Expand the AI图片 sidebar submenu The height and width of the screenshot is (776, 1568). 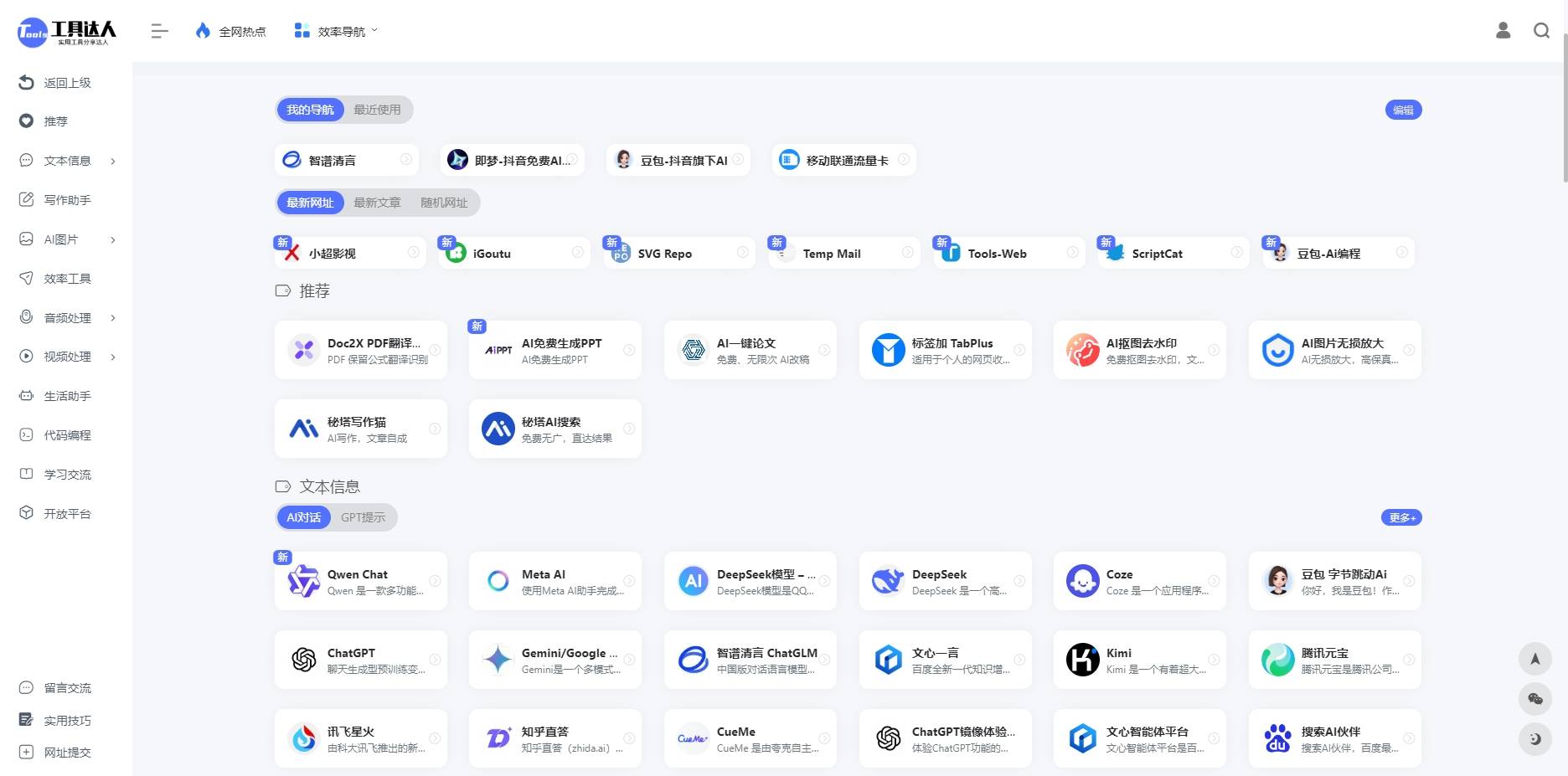pyautogui.click(x=113, y=239)
